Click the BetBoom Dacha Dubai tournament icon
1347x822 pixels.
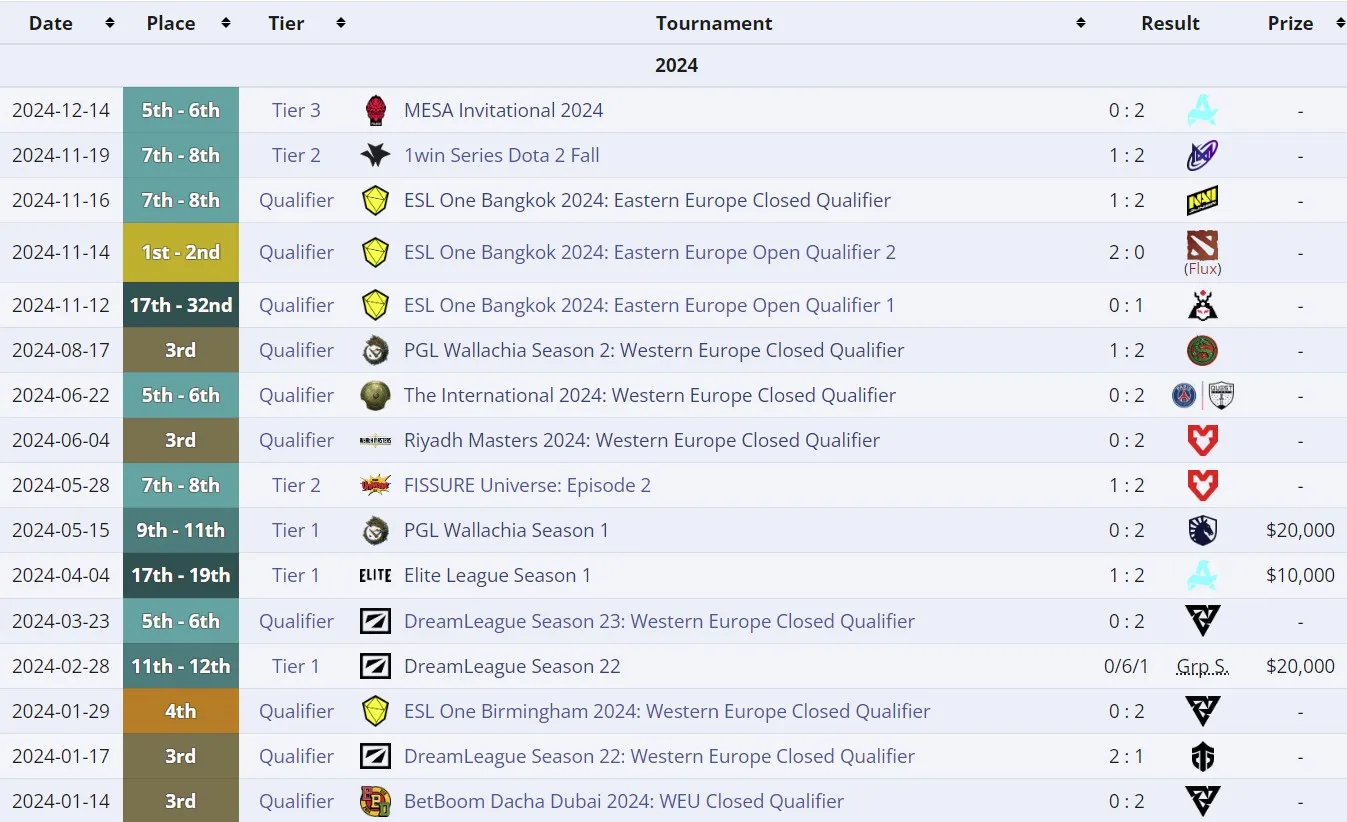coord(375,801)
